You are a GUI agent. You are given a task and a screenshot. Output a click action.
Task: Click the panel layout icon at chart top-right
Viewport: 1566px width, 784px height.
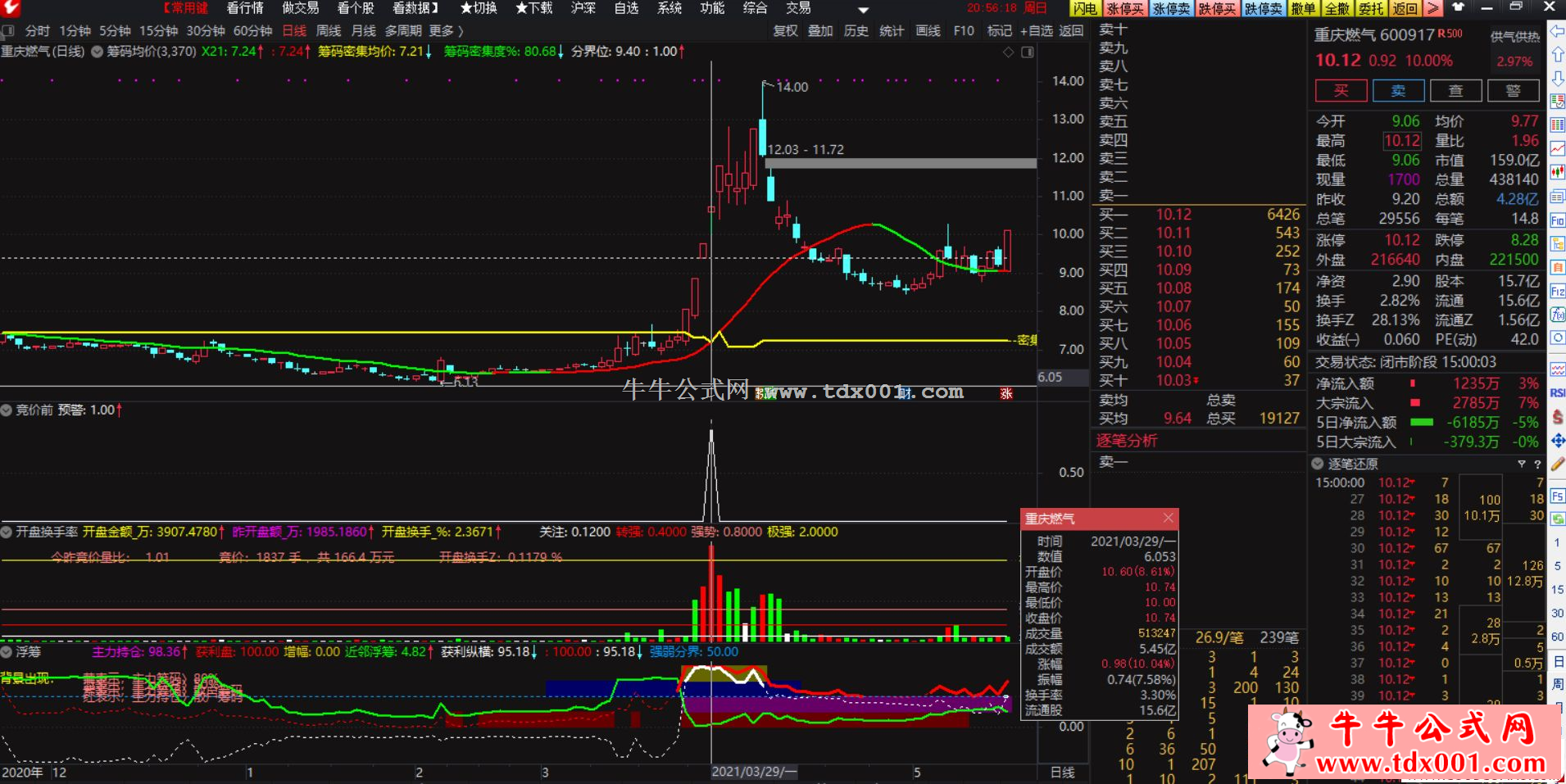1028,52
